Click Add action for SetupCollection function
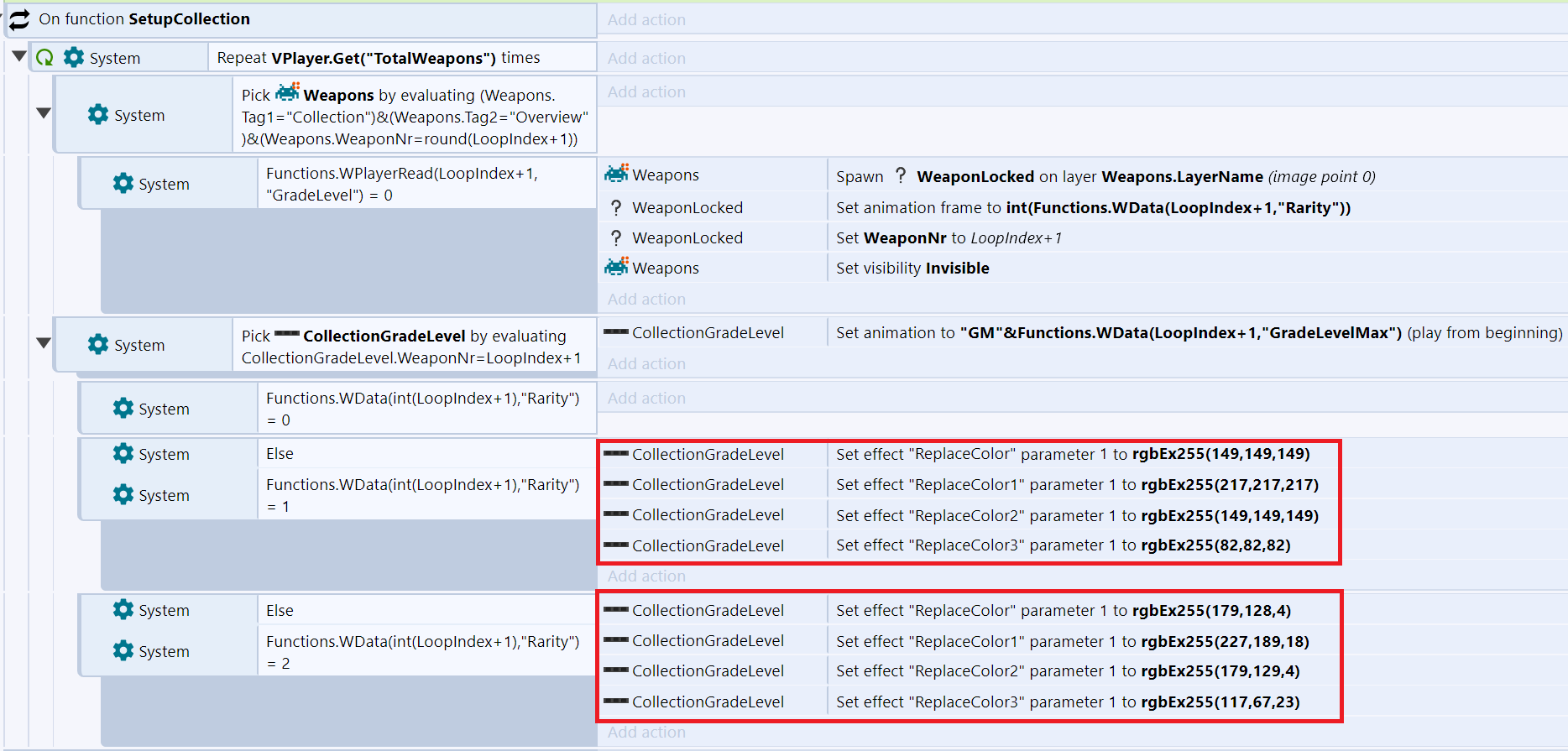 click(x=646, y=19)
